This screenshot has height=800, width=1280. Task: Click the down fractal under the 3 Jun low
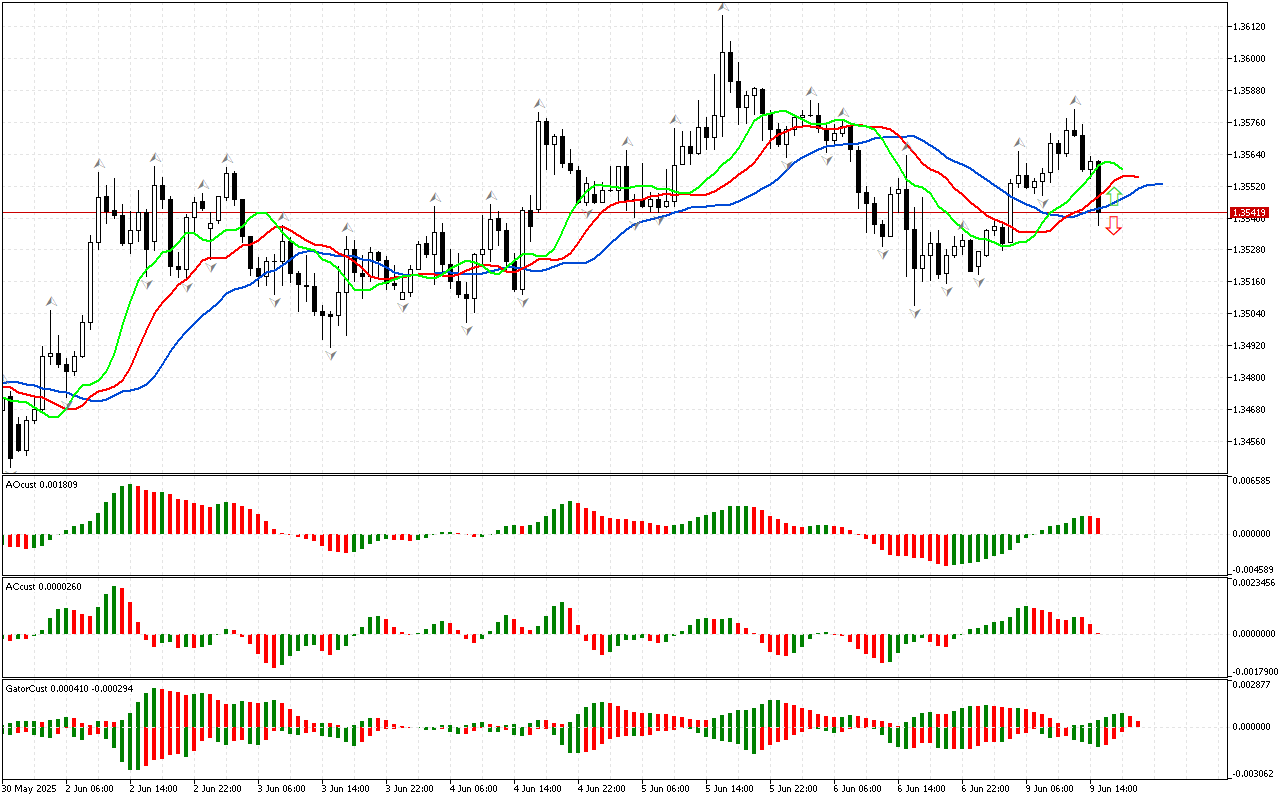(329, 354)
